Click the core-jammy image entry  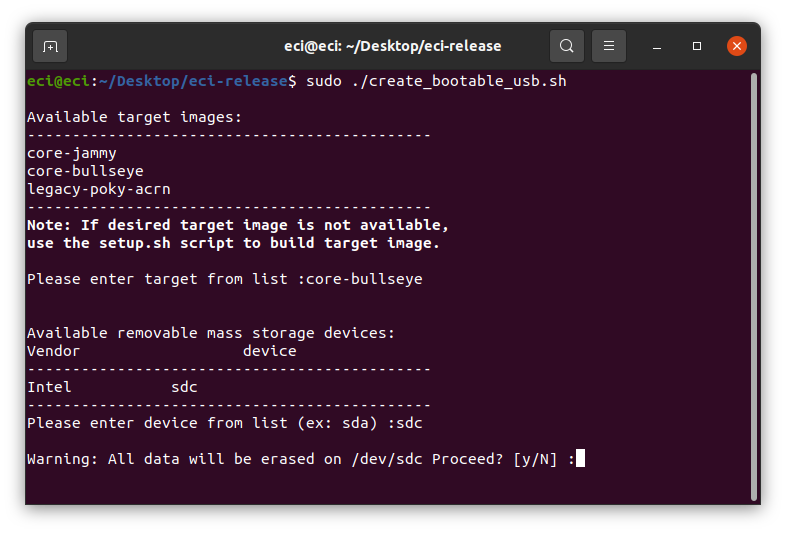click(72, 153)
